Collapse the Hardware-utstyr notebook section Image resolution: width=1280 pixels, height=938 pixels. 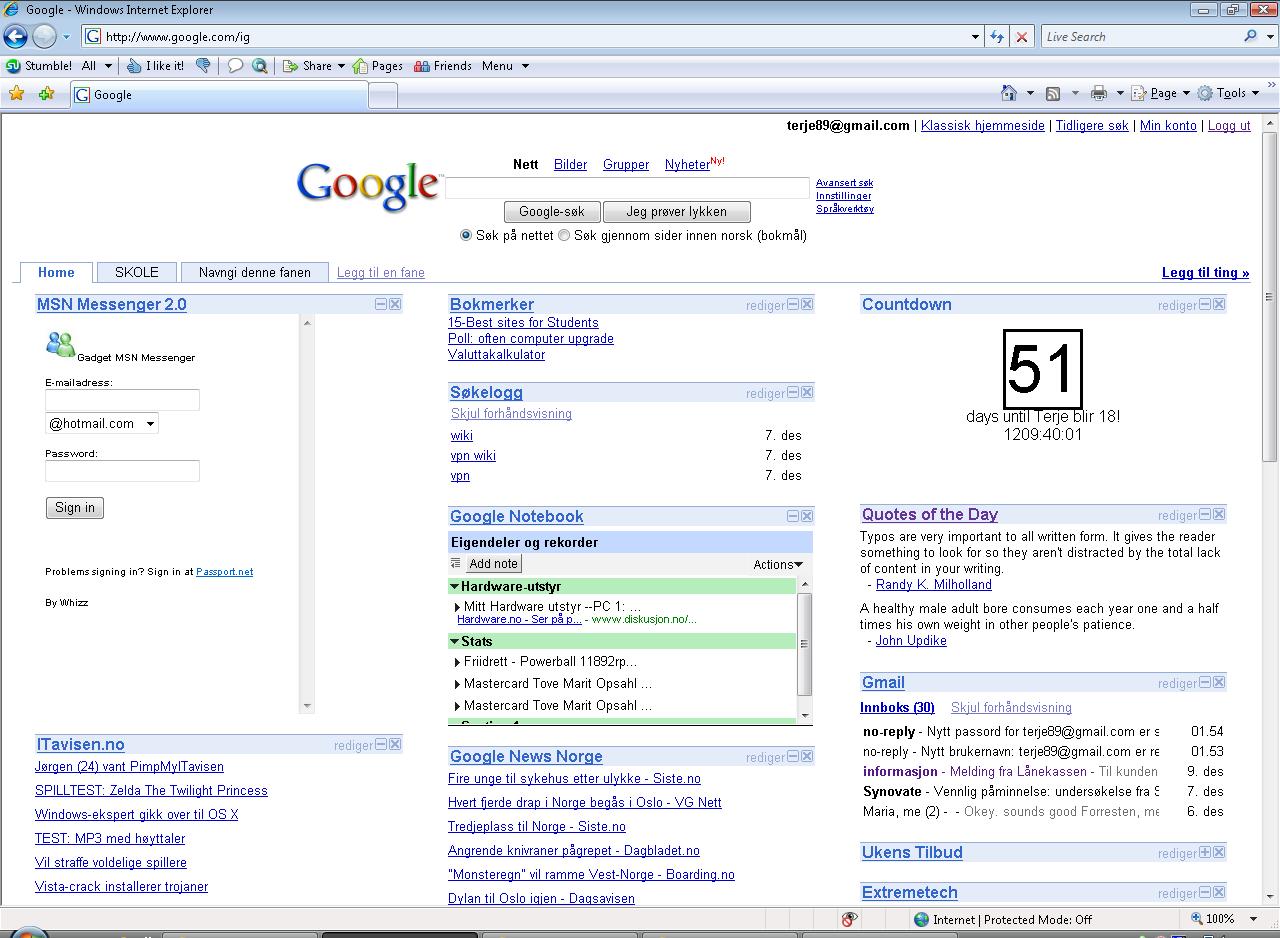click(454, 587)
